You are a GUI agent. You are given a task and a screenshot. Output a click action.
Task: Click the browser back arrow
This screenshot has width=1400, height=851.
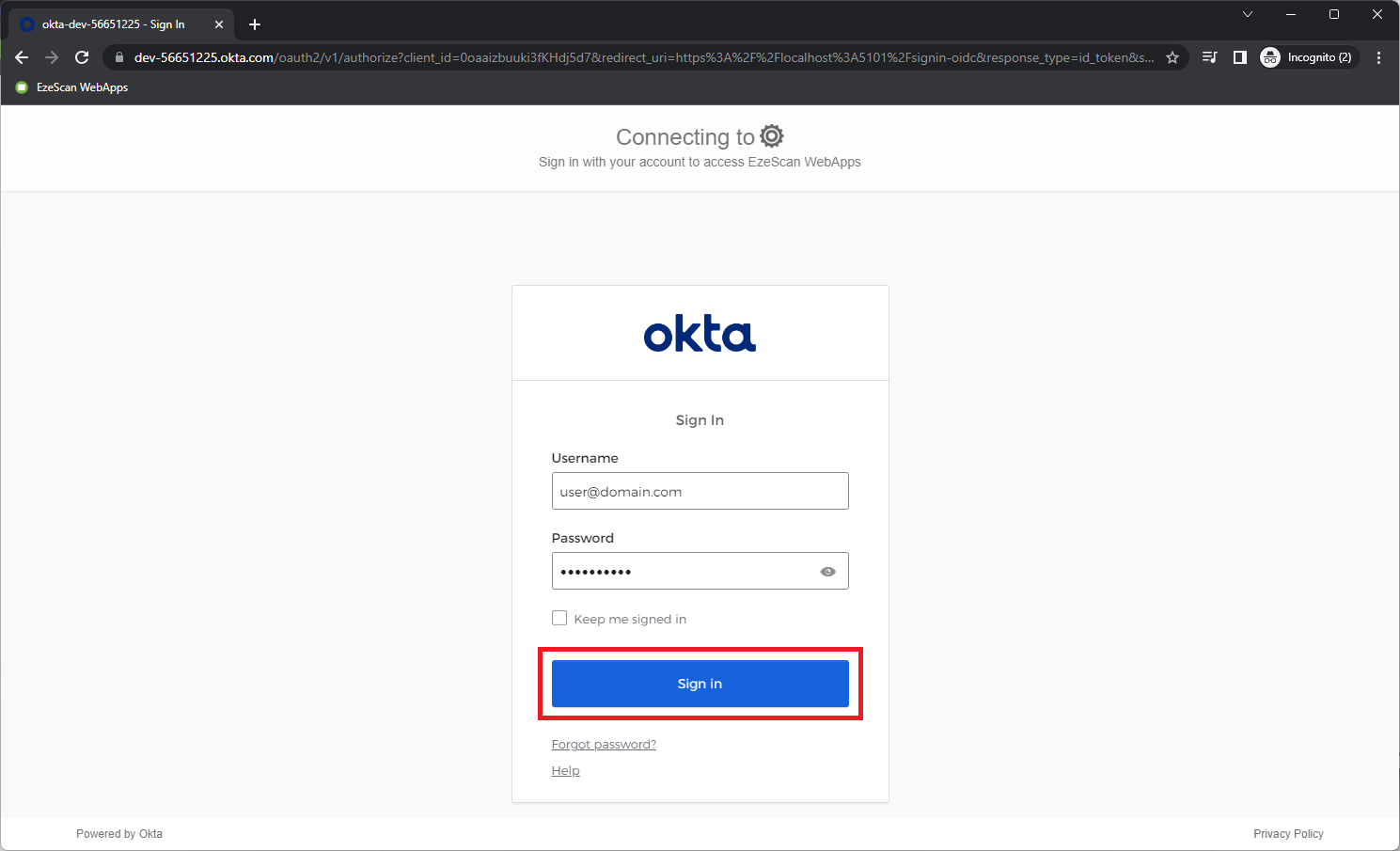coord(22,57)
